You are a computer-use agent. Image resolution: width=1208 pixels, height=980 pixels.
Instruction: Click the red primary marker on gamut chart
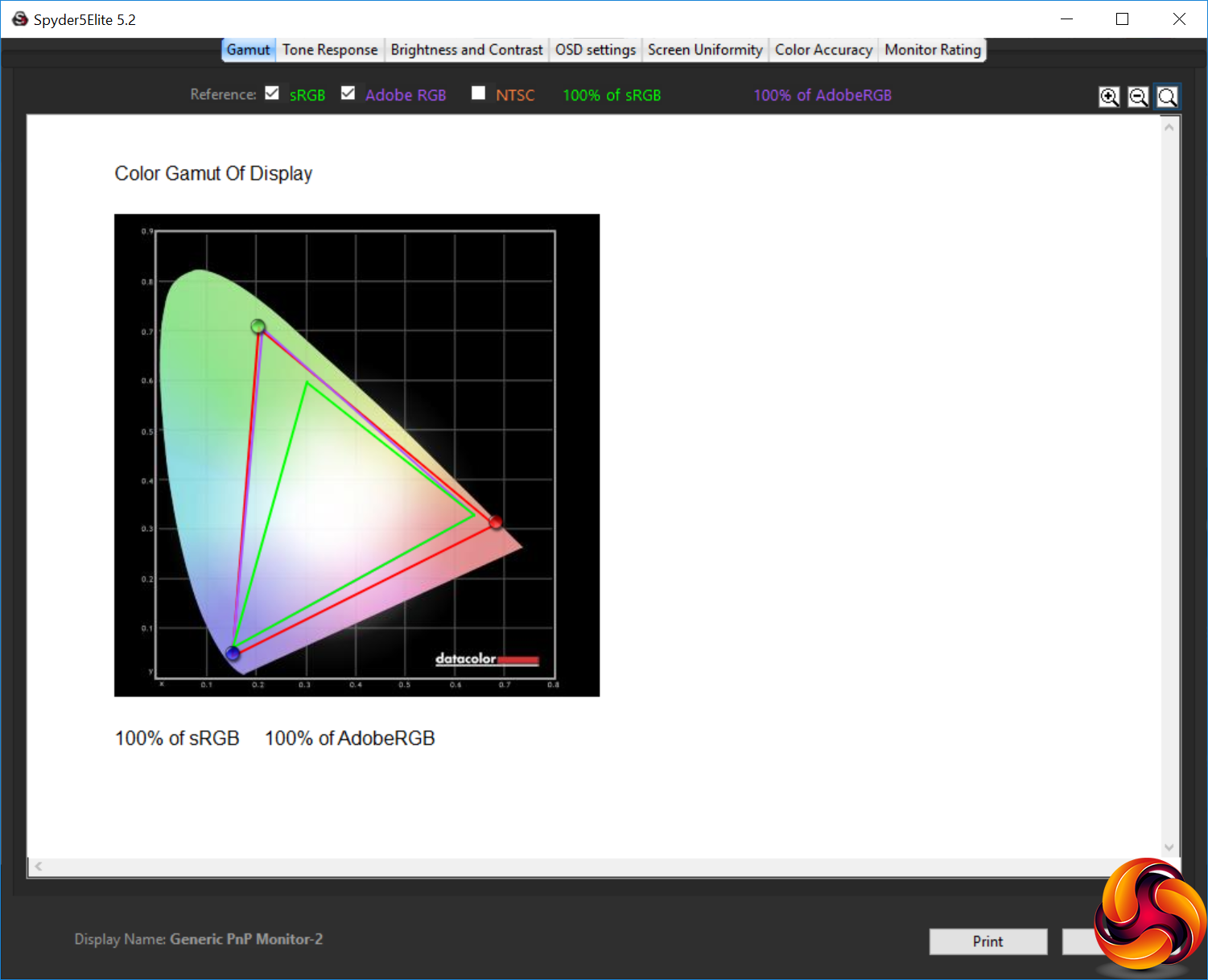(496, 522)
